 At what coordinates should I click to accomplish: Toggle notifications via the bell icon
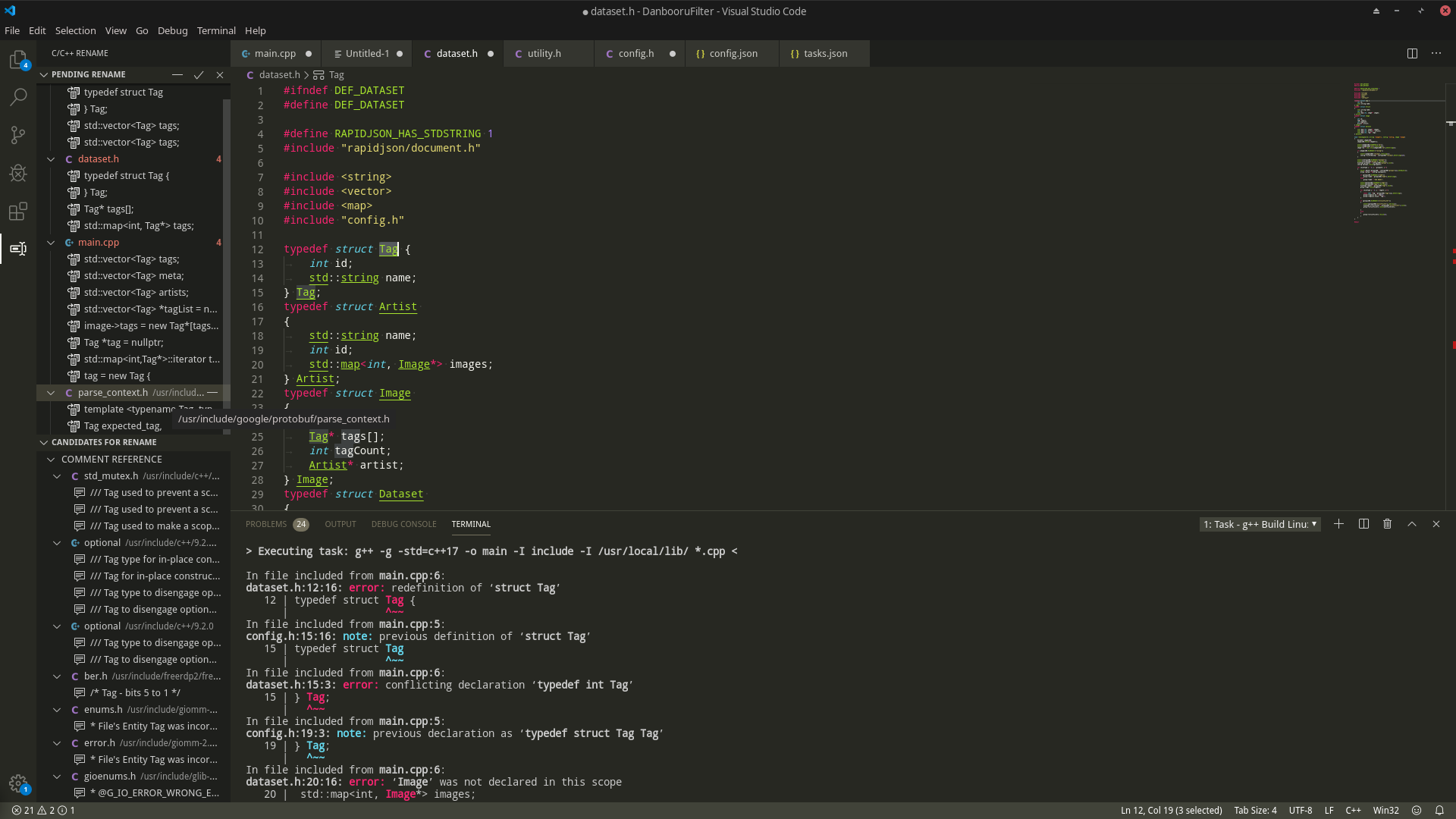click(1442, 810)
